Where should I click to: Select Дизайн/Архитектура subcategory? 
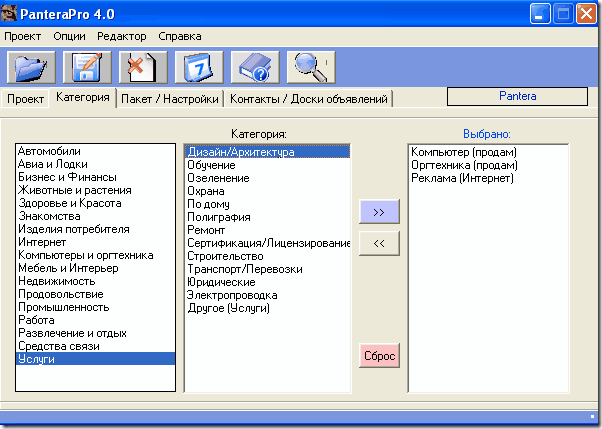268,152
